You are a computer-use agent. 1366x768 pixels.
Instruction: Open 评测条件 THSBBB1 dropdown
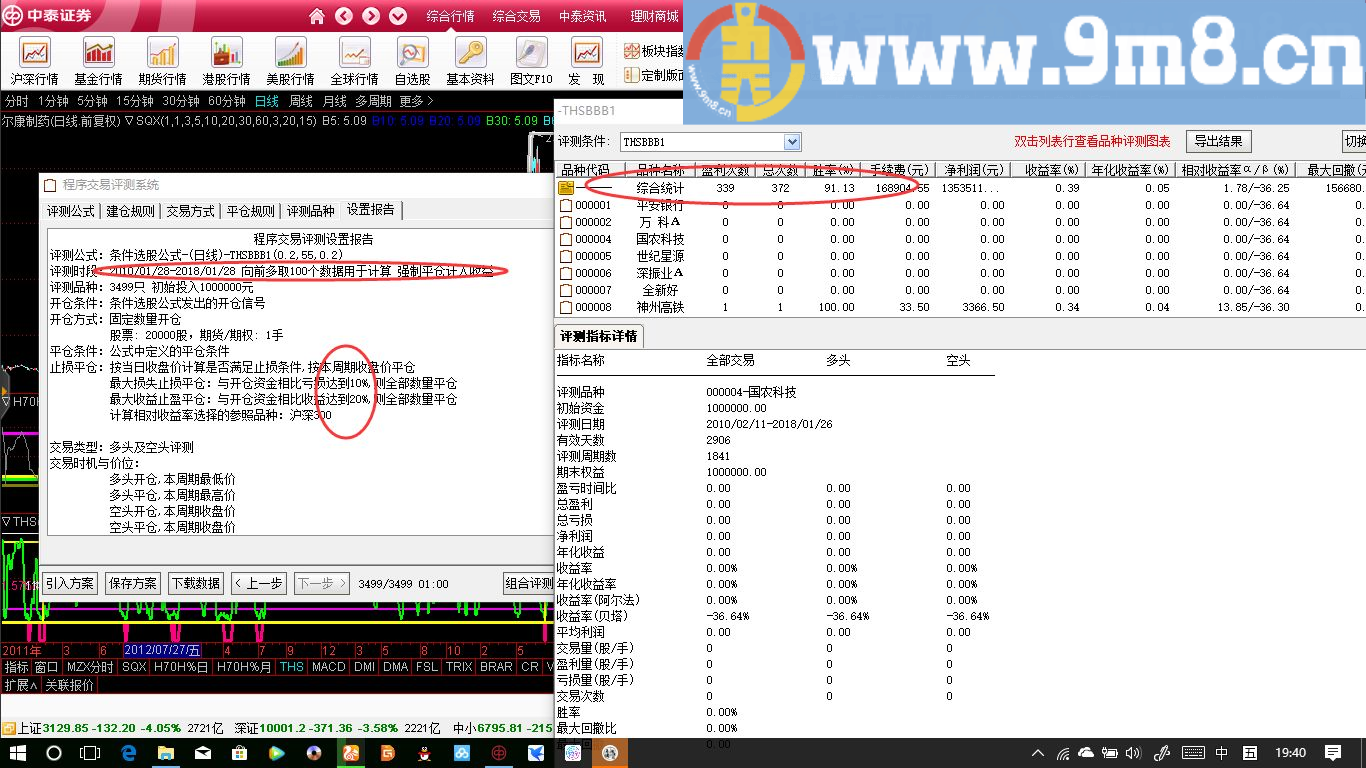(x=710, y=142)
